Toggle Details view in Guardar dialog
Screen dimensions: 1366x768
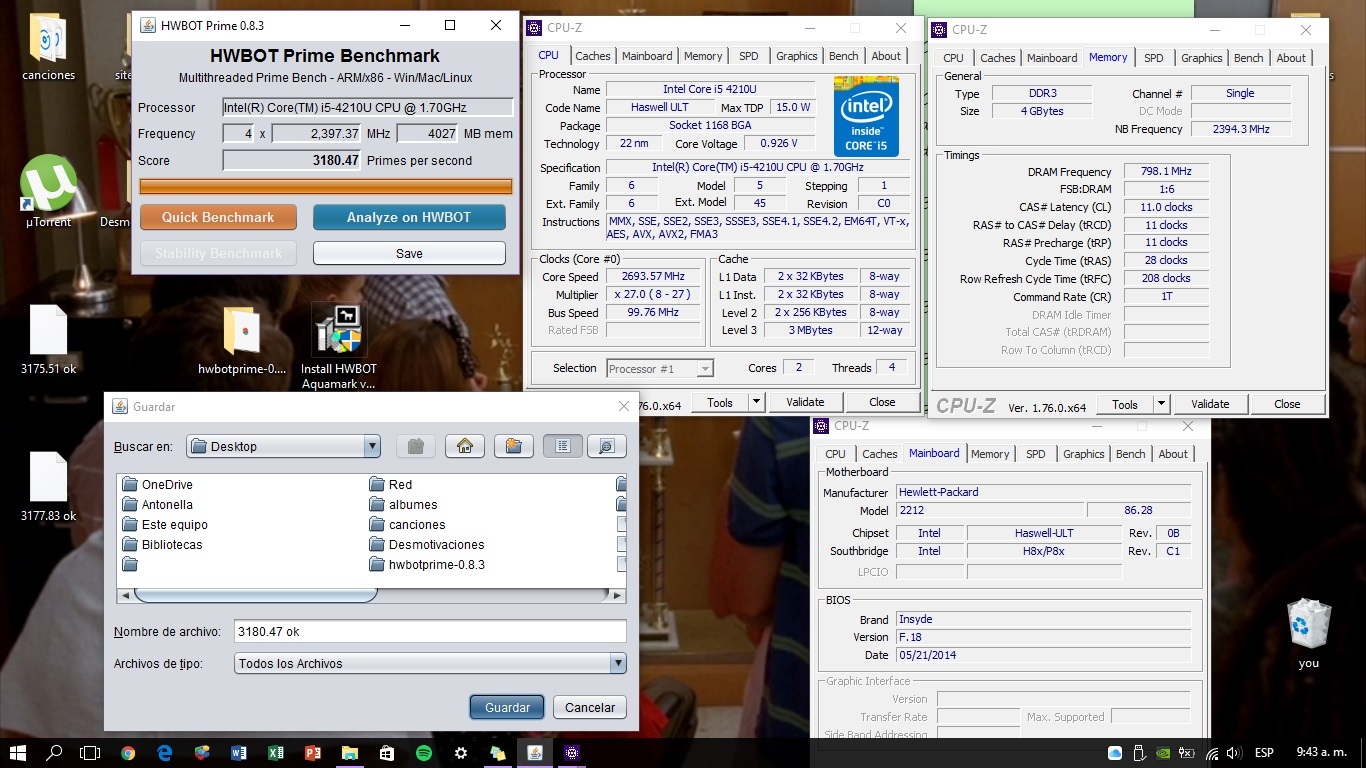pyautogui.click(x=606, y=446)
